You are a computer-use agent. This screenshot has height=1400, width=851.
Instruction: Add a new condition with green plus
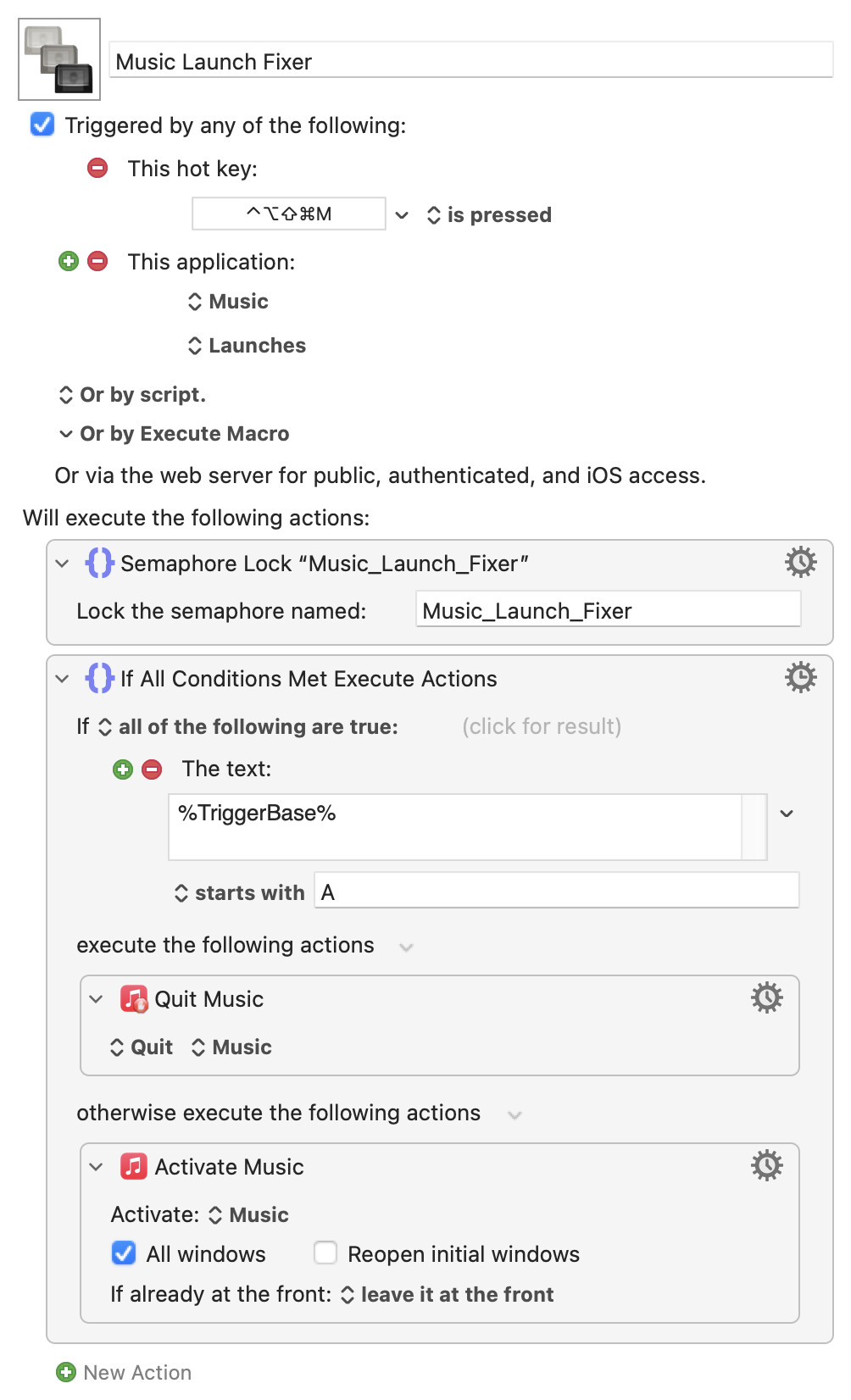[123, 769]
